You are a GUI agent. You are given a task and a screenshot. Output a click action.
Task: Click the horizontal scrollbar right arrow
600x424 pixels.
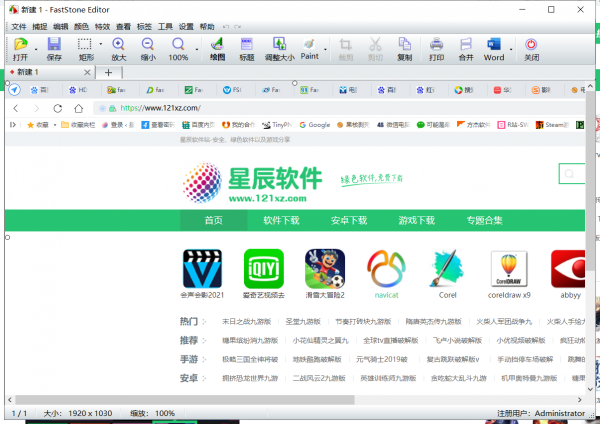tap(580, 400)
